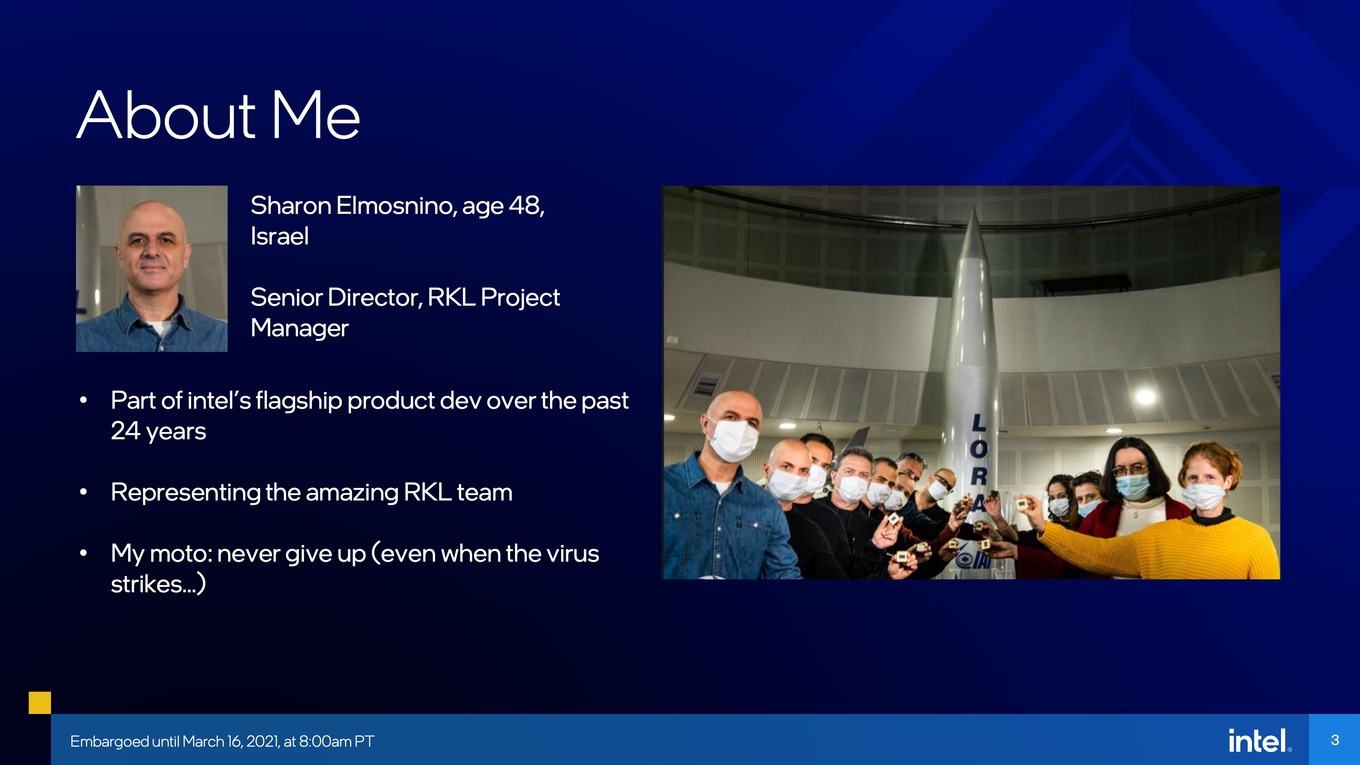Select the speaker headshot photo
Viewport: 1360px width, 765px height.
152,268
